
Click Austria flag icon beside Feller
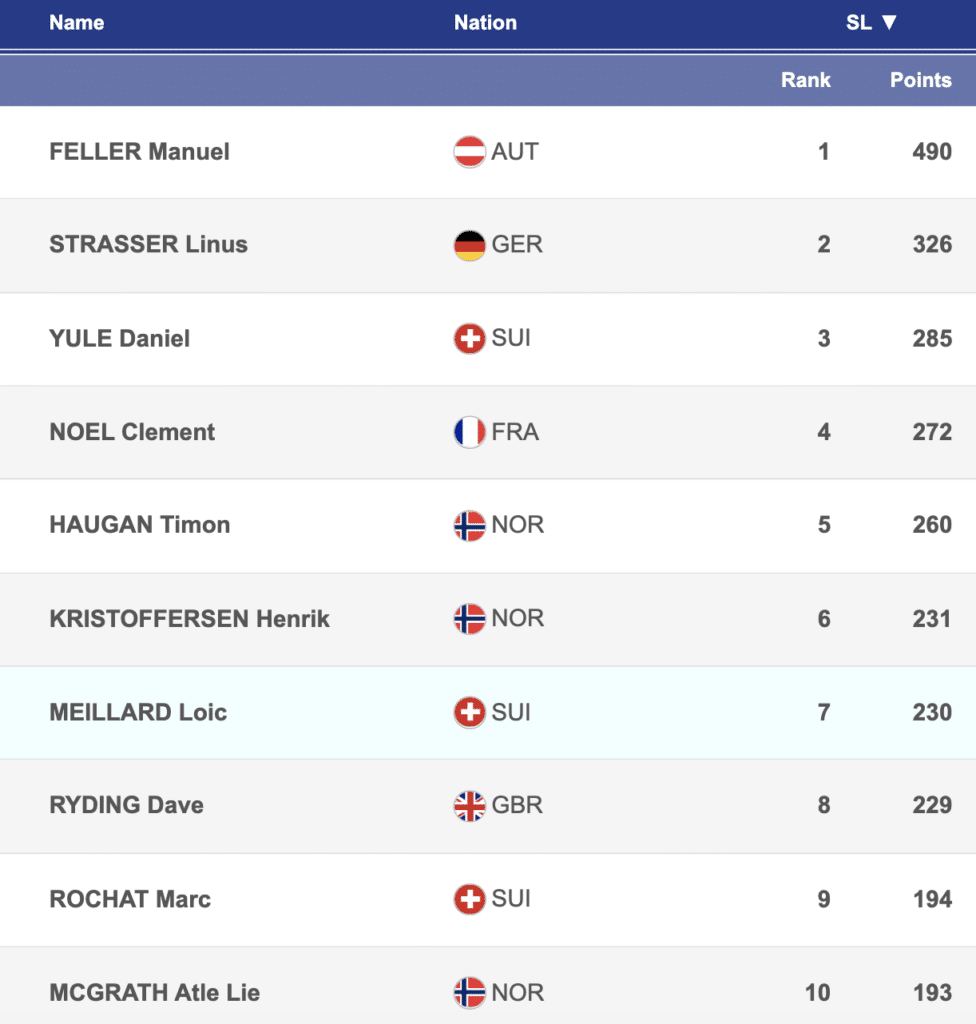tap(469, 152)
